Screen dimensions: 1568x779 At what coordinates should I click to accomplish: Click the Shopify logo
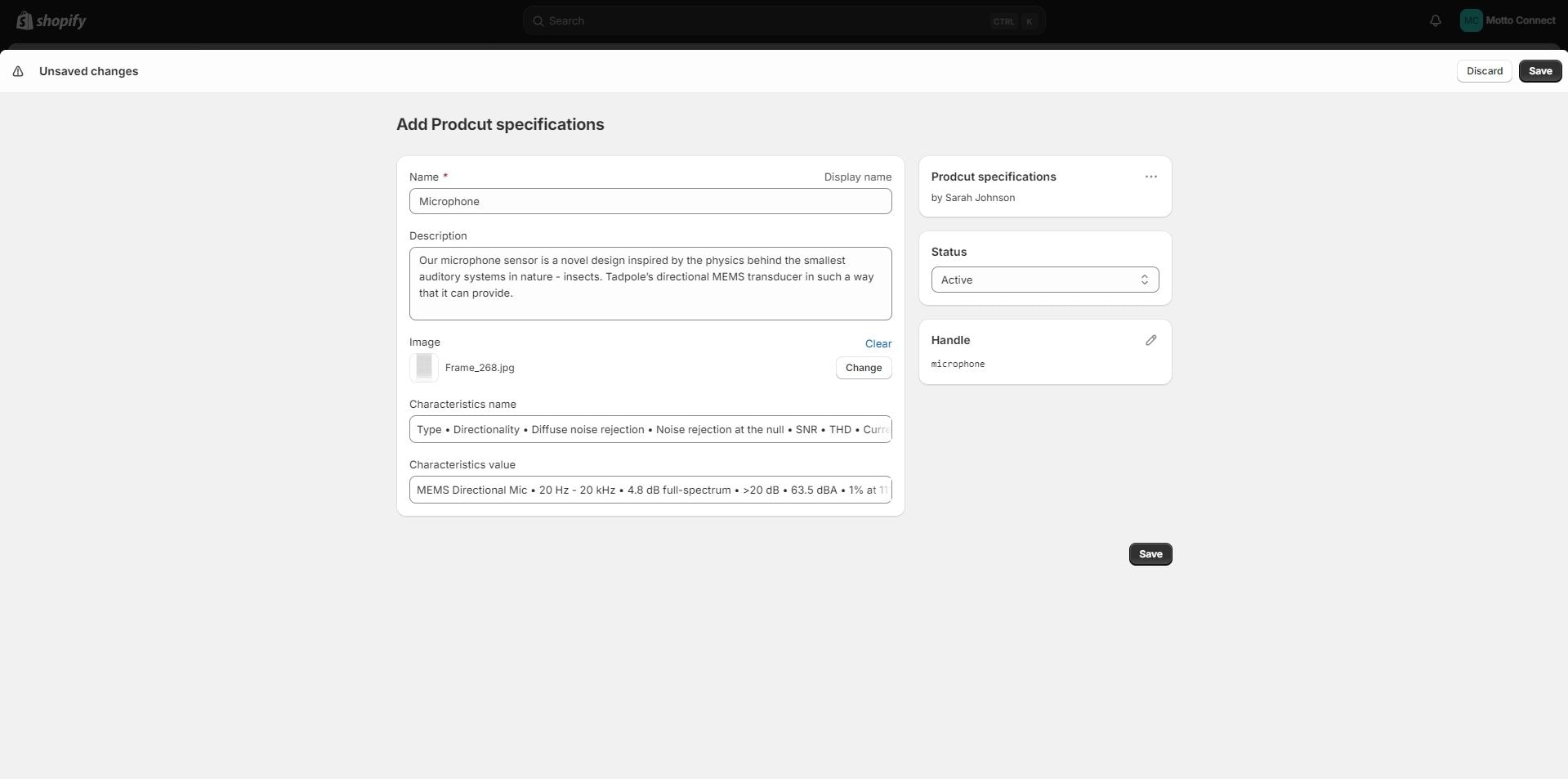(x=51, y=20)
